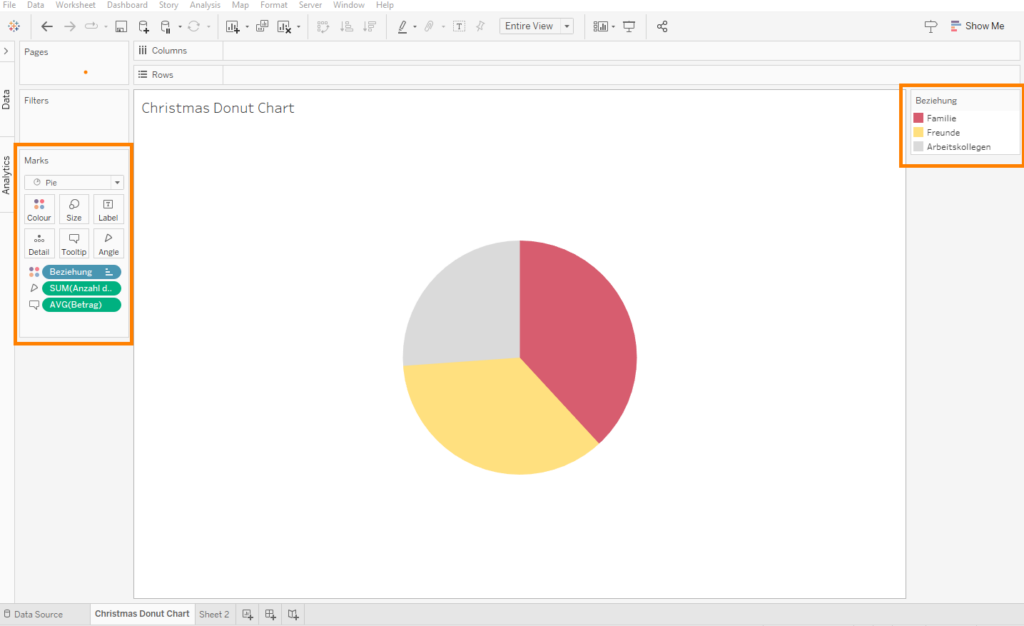Click the Save disk icon
Screen dimensions: 1024x626
(x=121, y=26)
